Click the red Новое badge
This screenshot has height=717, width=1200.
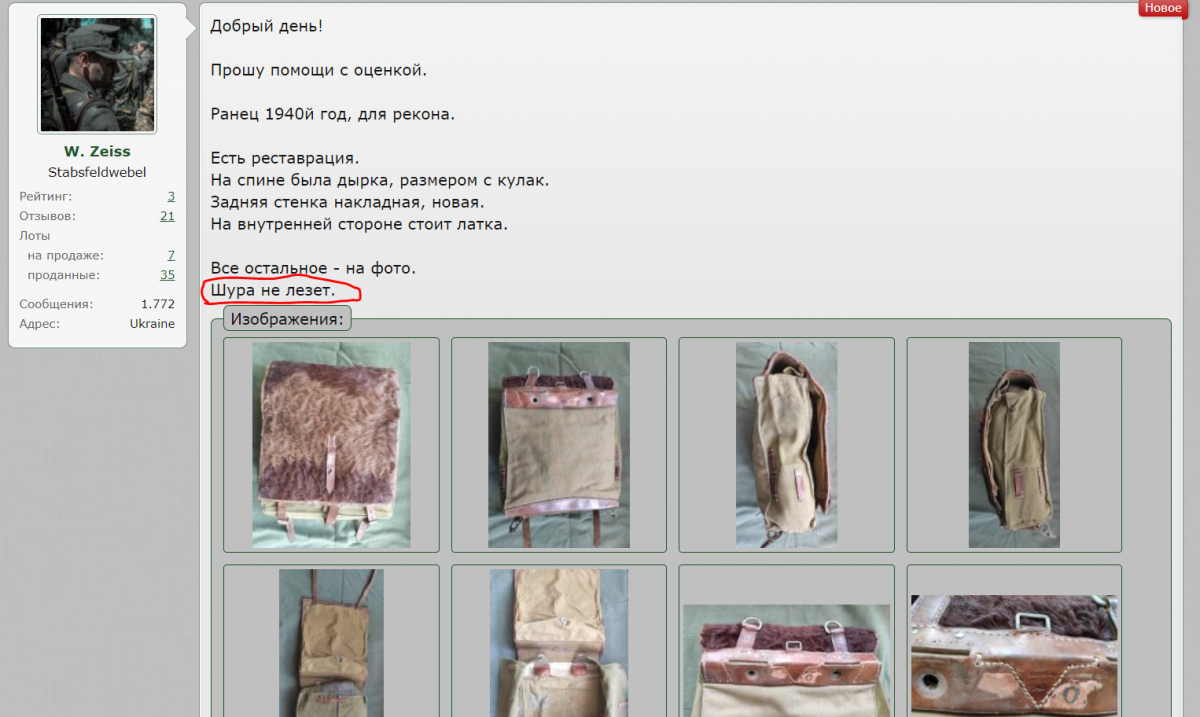coord(1162,8)
